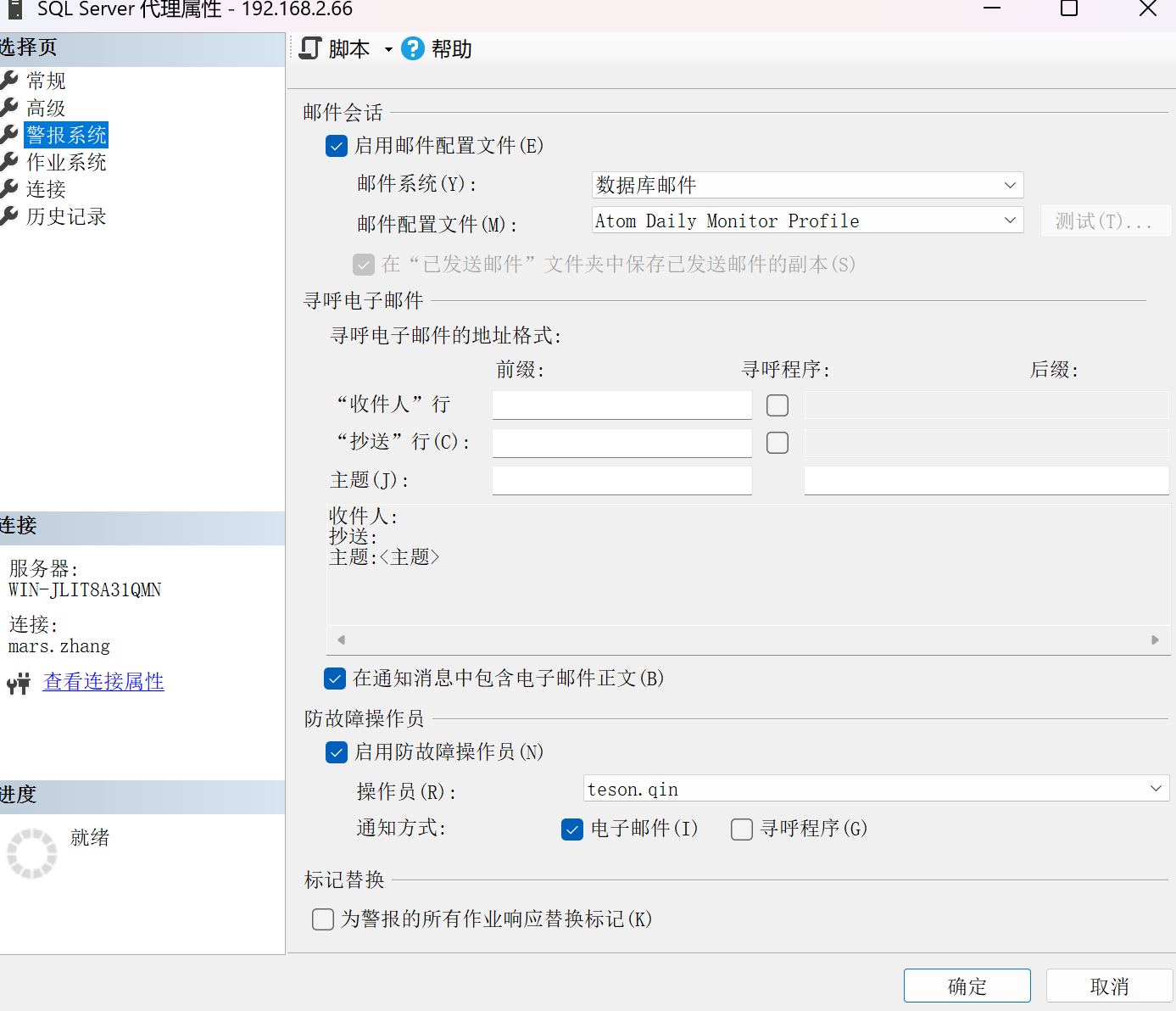Enable 为警报的所有作业响应替换标记 option
Viewport: 1176px width, 1011px height.
[323, 919]
